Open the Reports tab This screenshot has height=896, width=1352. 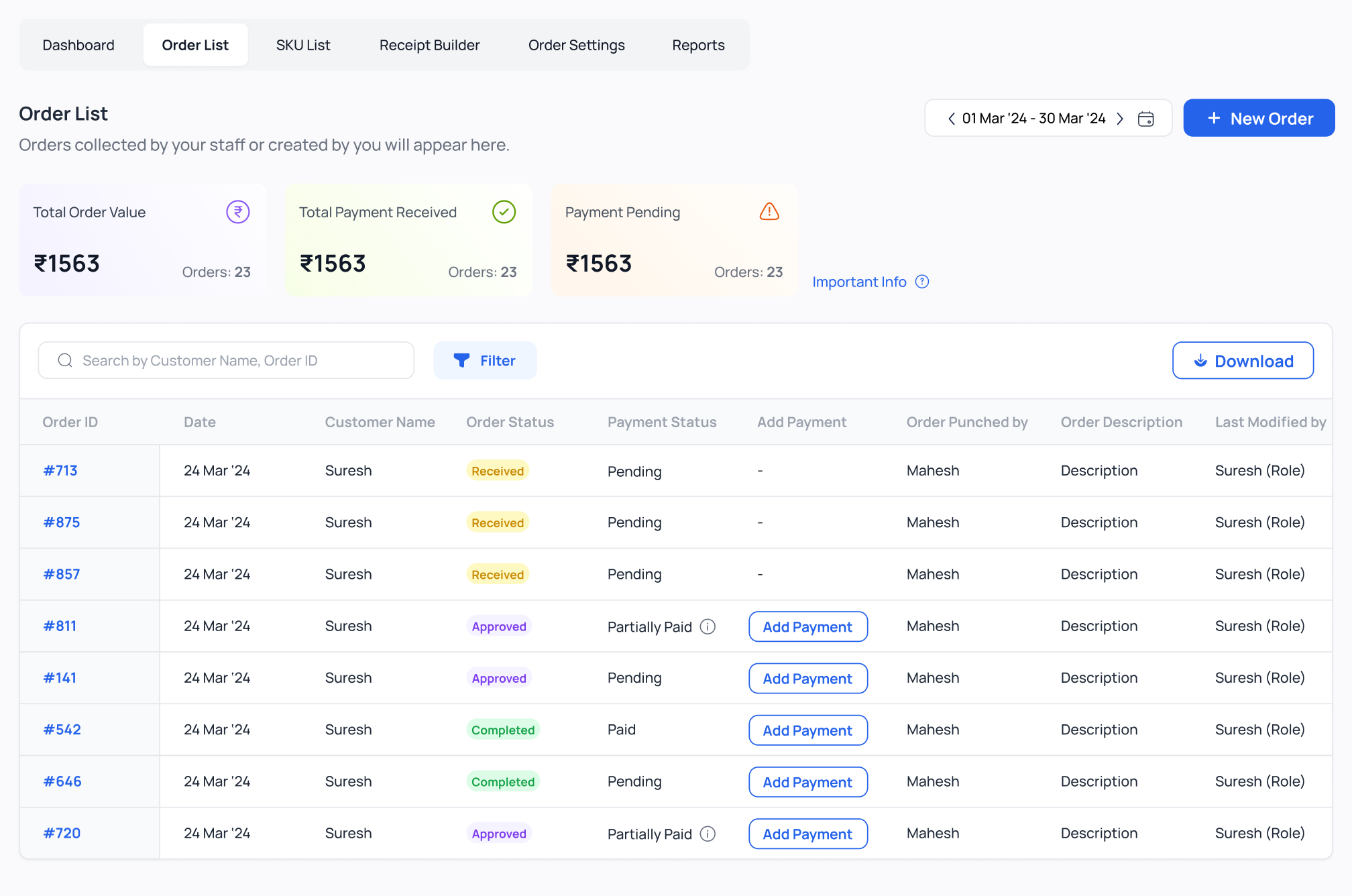point(698,45)
